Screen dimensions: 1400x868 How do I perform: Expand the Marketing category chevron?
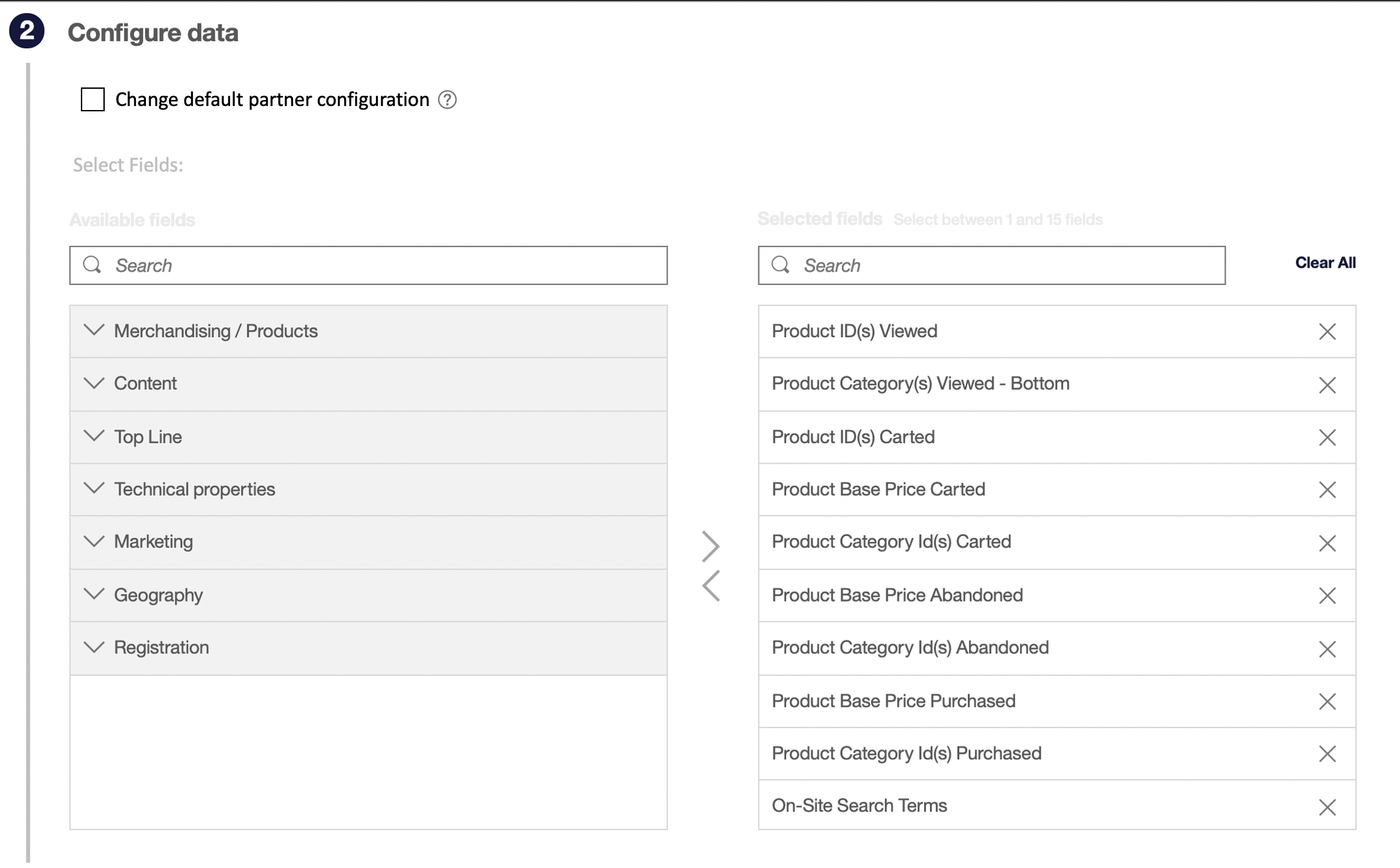(x=94, y=541)
